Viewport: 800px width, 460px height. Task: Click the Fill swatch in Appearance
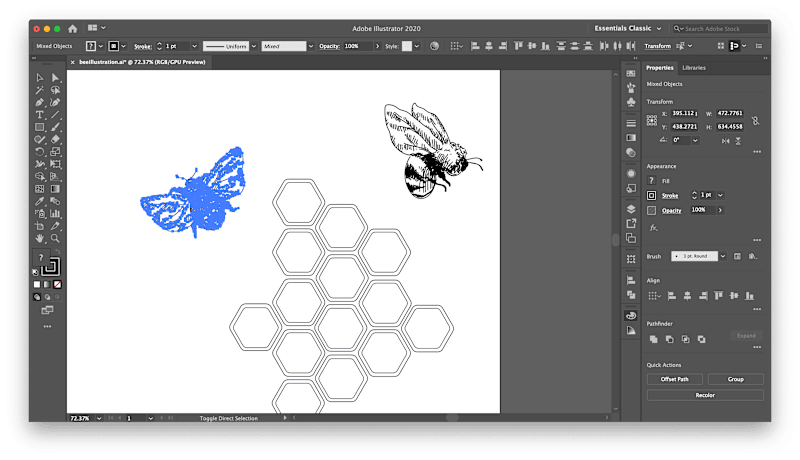point(652,181)
